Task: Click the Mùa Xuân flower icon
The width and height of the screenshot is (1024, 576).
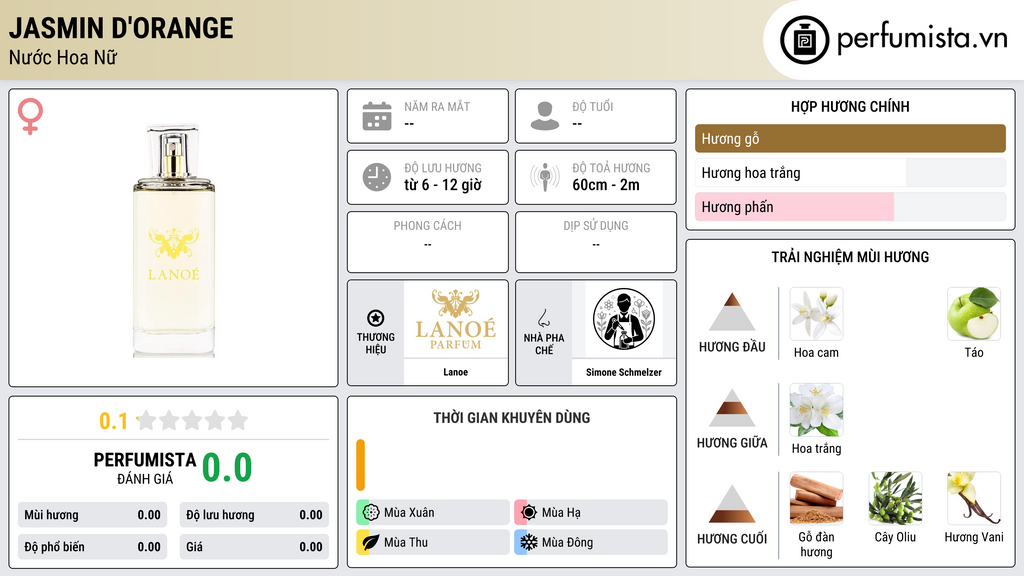Action: pos(371,512)
